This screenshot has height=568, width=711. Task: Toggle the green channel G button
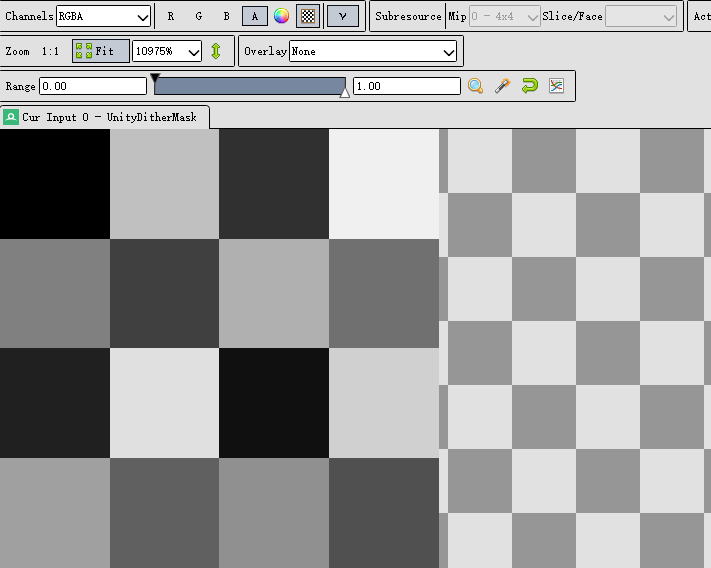tap(199, 16)
